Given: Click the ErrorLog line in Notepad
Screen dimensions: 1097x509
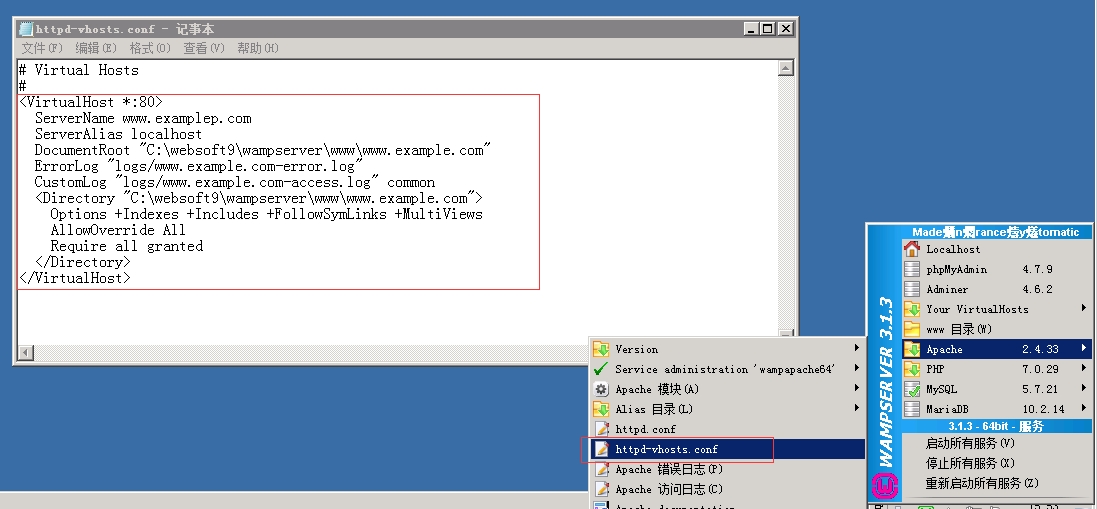Looking at the screenshot, I should tap(199, 166).
